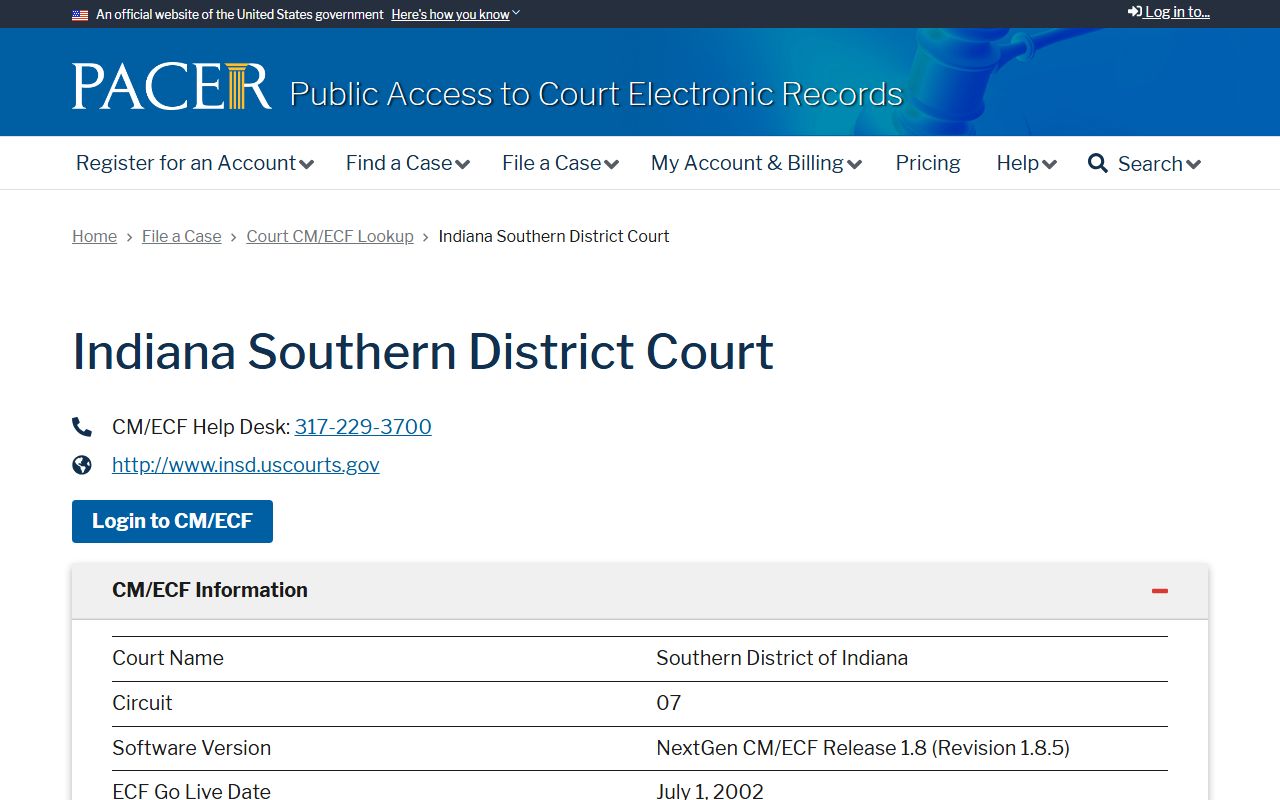Open Court CM/ECF Lookup breadcrumb
This screenshot has width=1280, height=800.
click(x=330, y=236)
